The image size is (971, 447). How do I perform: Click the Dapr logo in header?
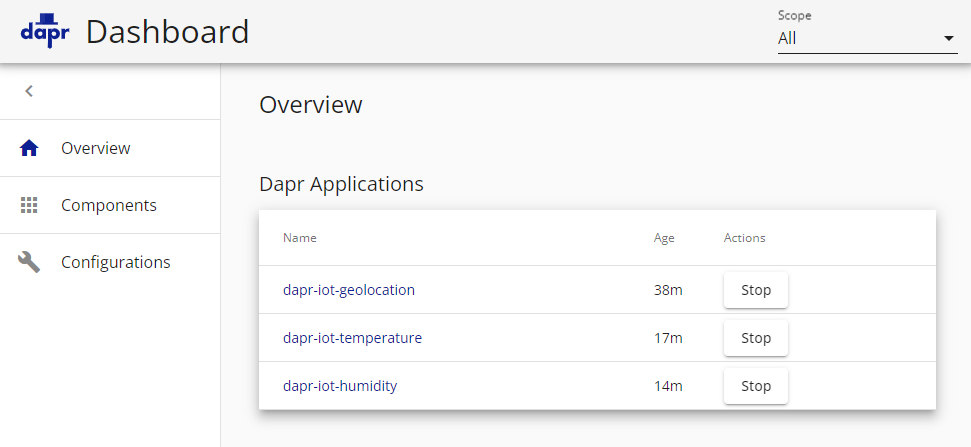[x=45, y=31]
